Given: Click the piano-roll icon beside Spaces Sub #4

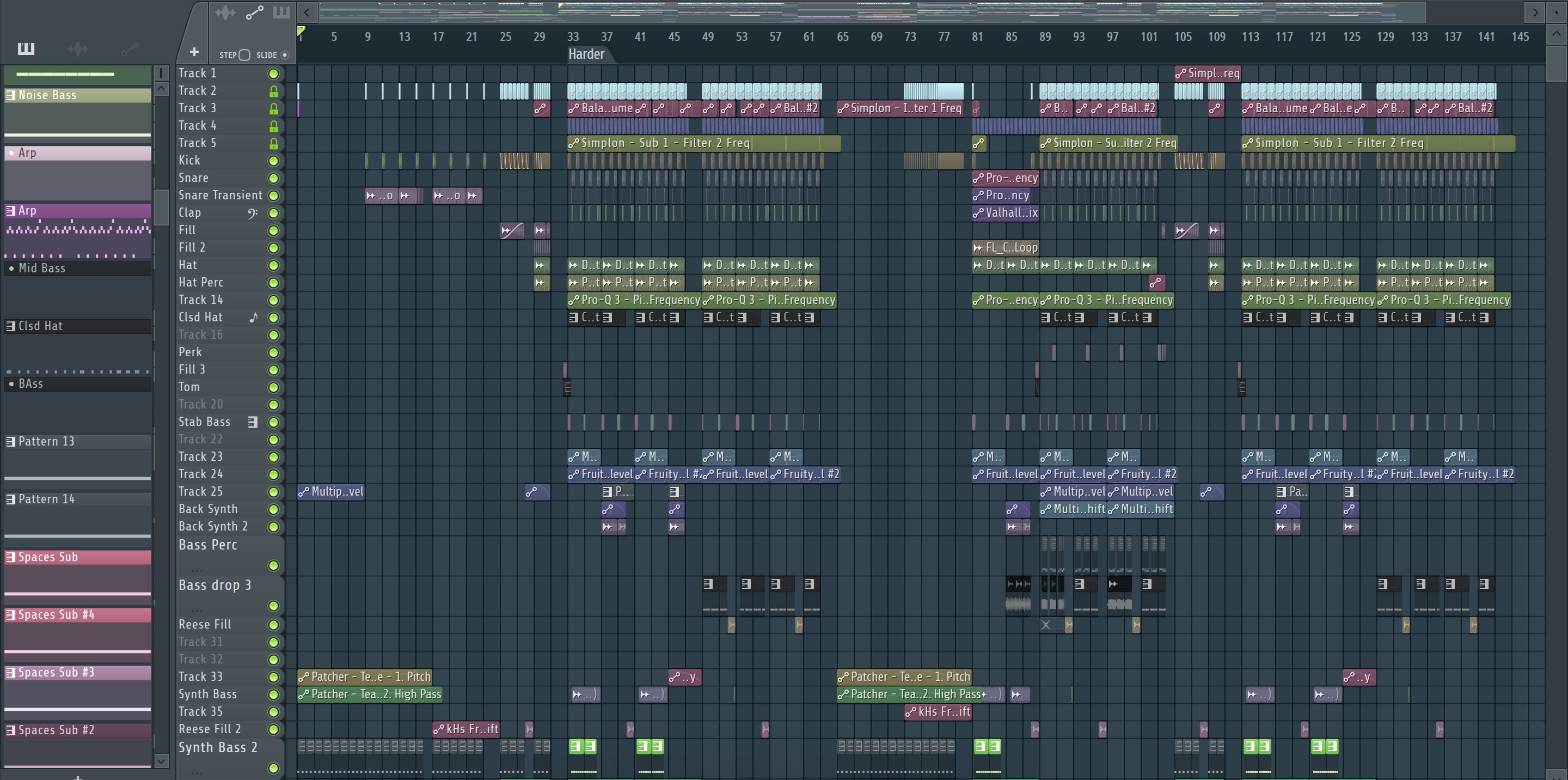Looking at the screenshot, I should click(10, 615).
